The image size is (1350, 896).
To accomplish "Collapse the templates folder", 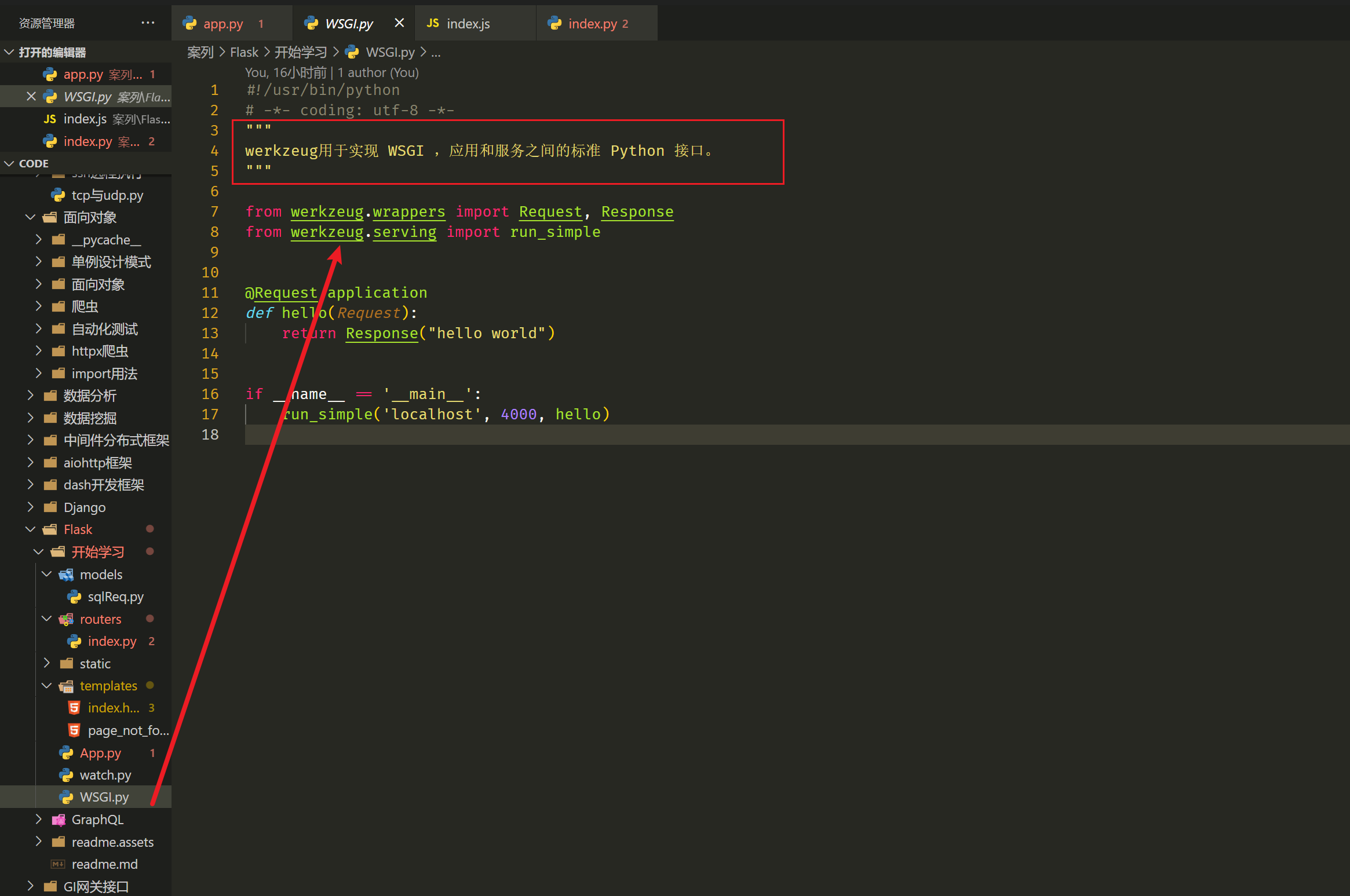I will tap(47, 686).
